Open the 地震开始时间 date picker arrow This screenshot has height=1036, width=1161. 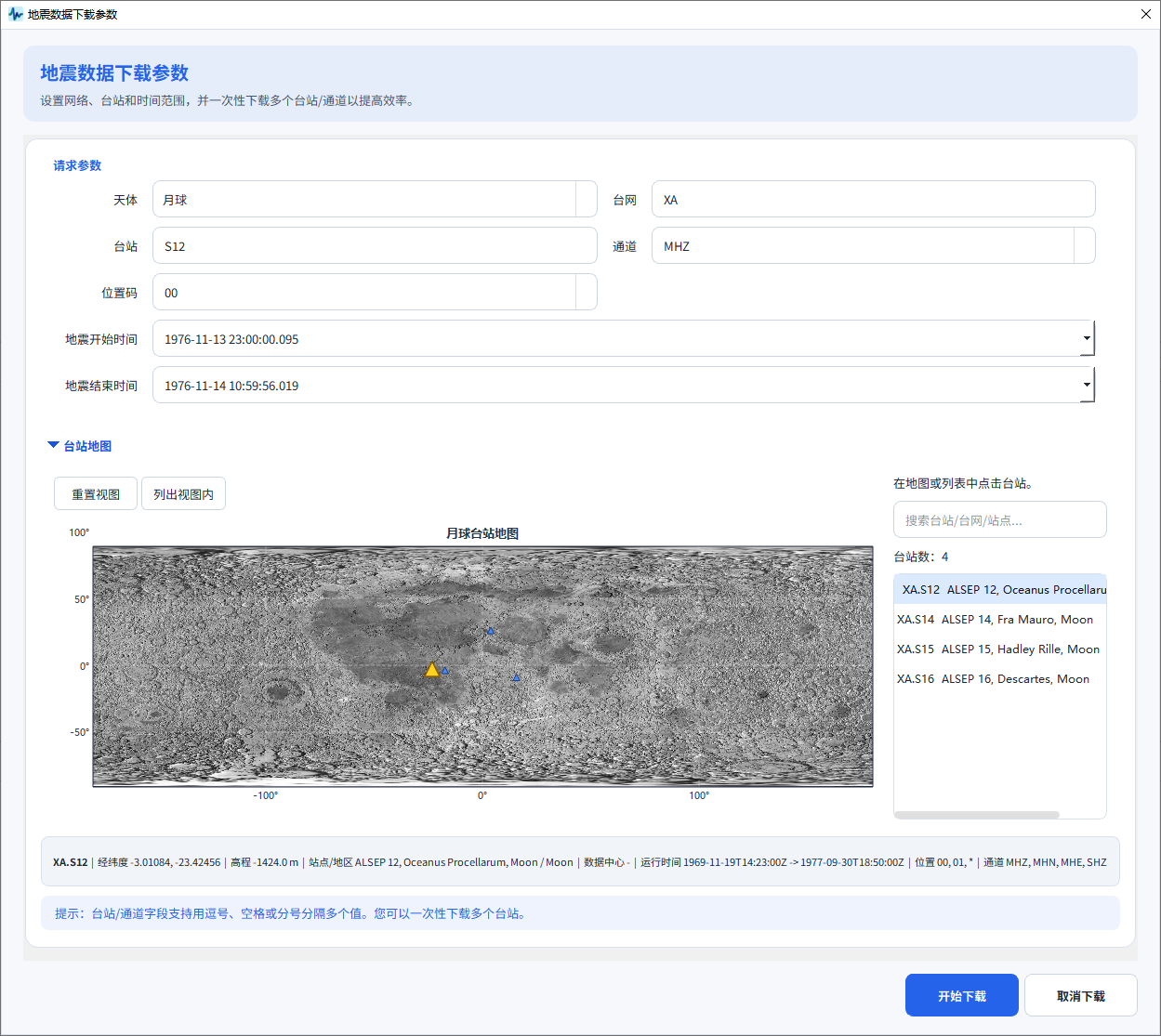[x=1087, y=338]
